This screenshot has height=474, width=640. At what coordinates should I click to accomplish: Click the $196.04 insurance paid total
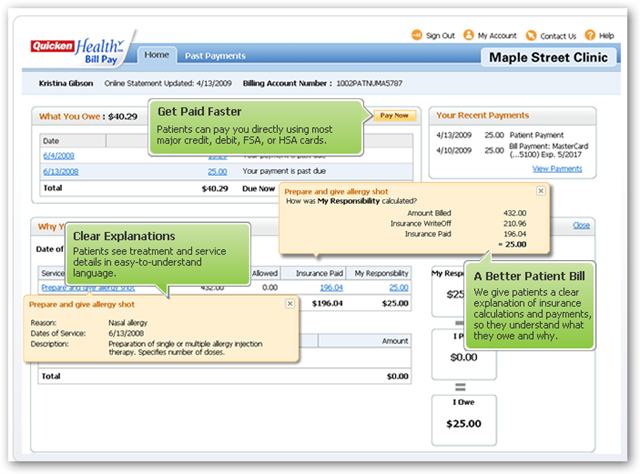[327, 303]
